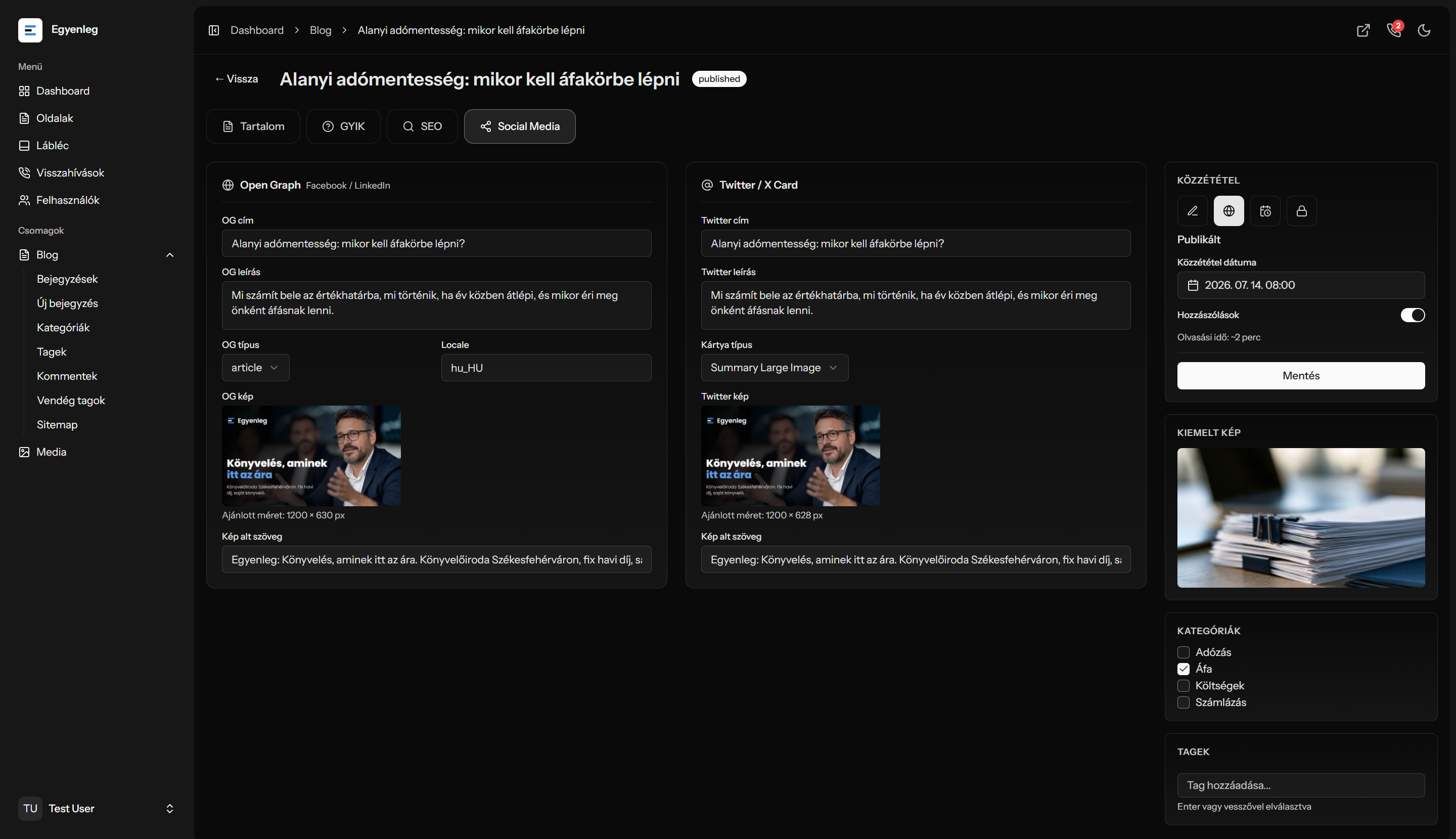This screenshot has width=1456, height=839.
Task: Click the Egyenleg logo icon
Action: coord(30,30)
